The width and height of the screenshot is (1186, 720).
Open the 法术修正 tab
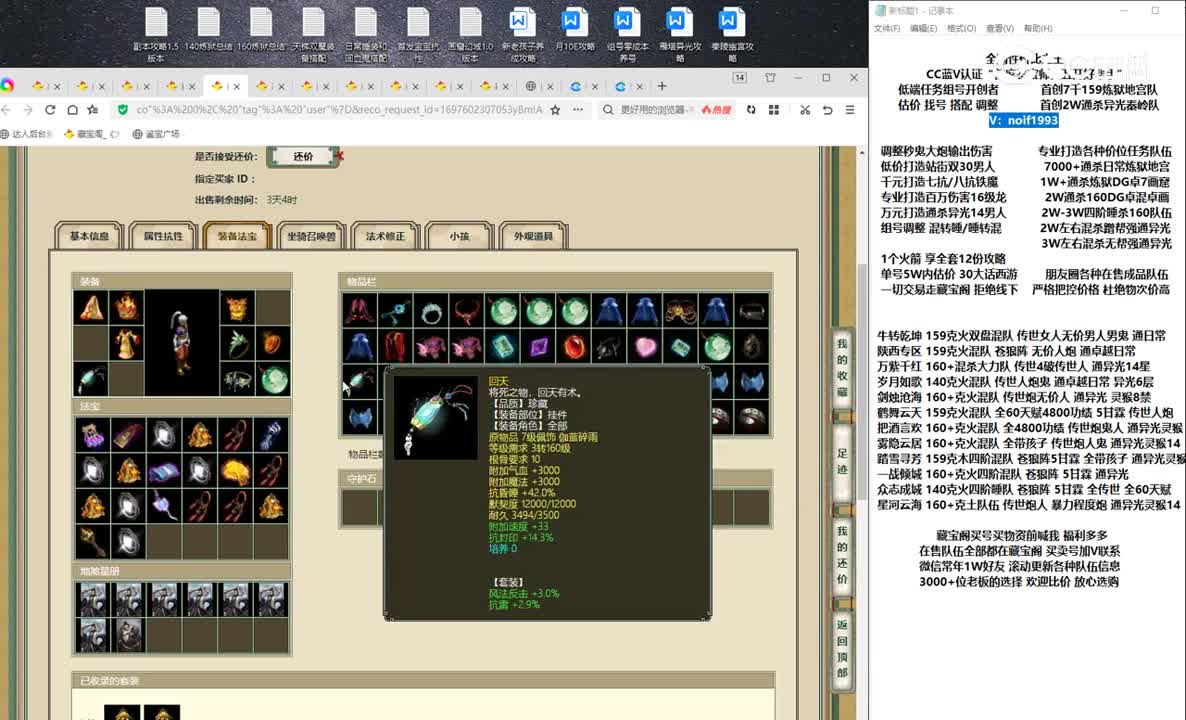pos(385,236)
